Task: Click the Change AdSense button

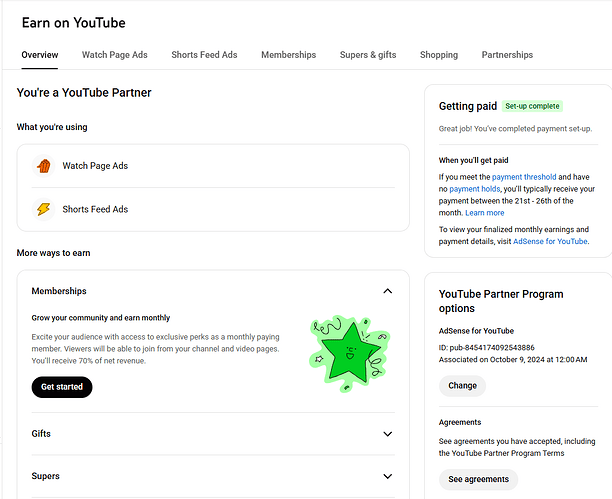Action: coord(463,386)
